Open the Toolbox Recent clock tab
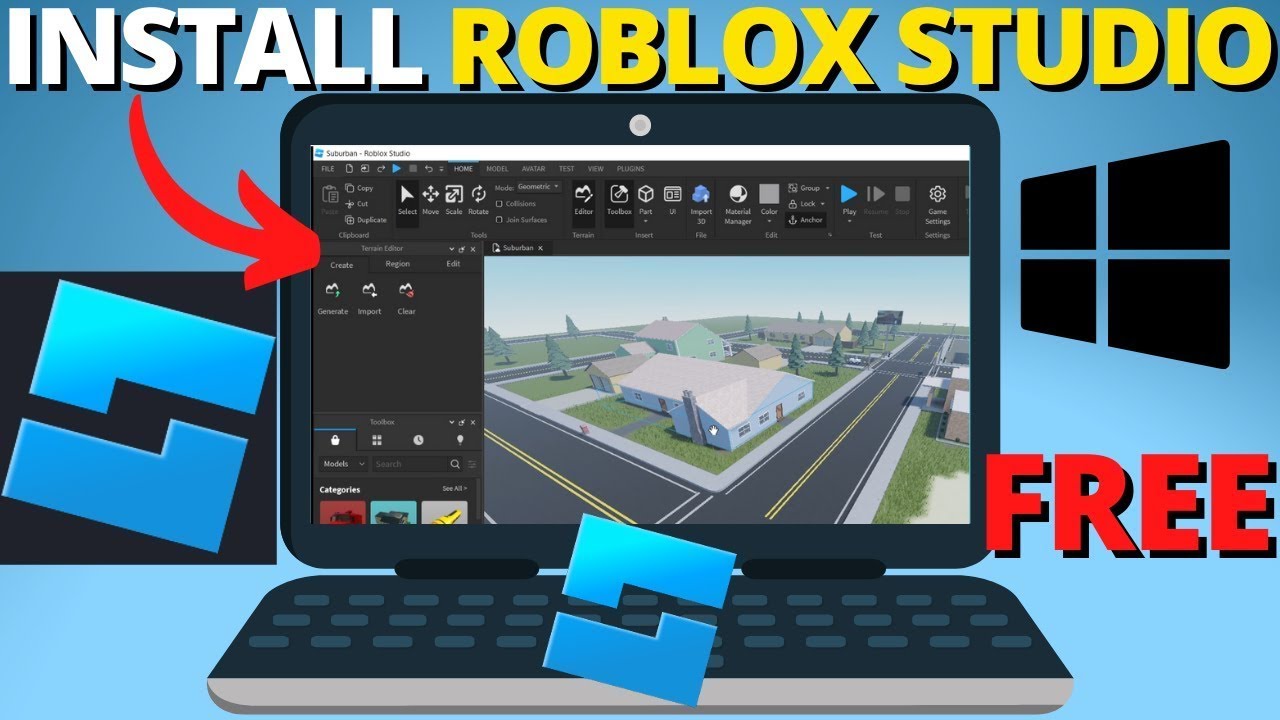1280x720 pixels. tap(418, 439)
